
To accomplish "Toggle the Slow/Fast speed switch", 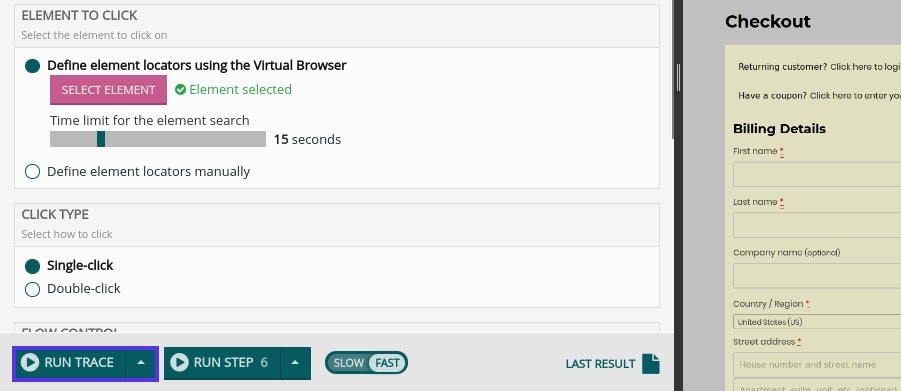I will coord(366,363).
